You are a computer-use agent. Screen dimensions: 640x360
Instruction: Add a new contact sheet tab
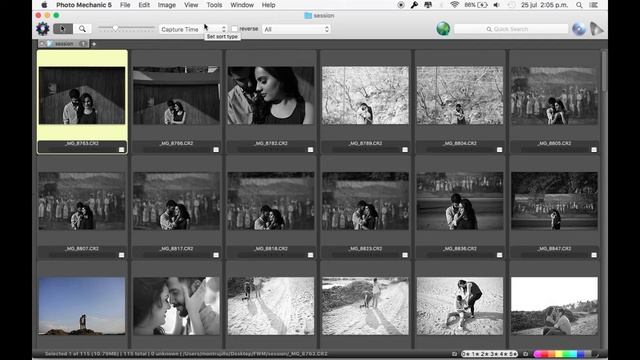click(94, 44)
